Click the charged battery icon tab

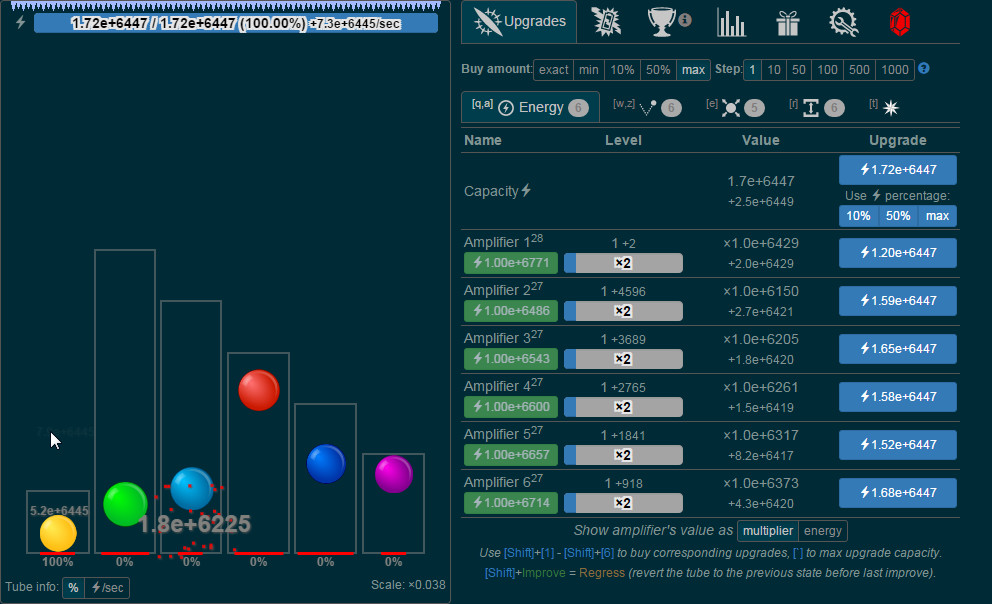point(606,22)
